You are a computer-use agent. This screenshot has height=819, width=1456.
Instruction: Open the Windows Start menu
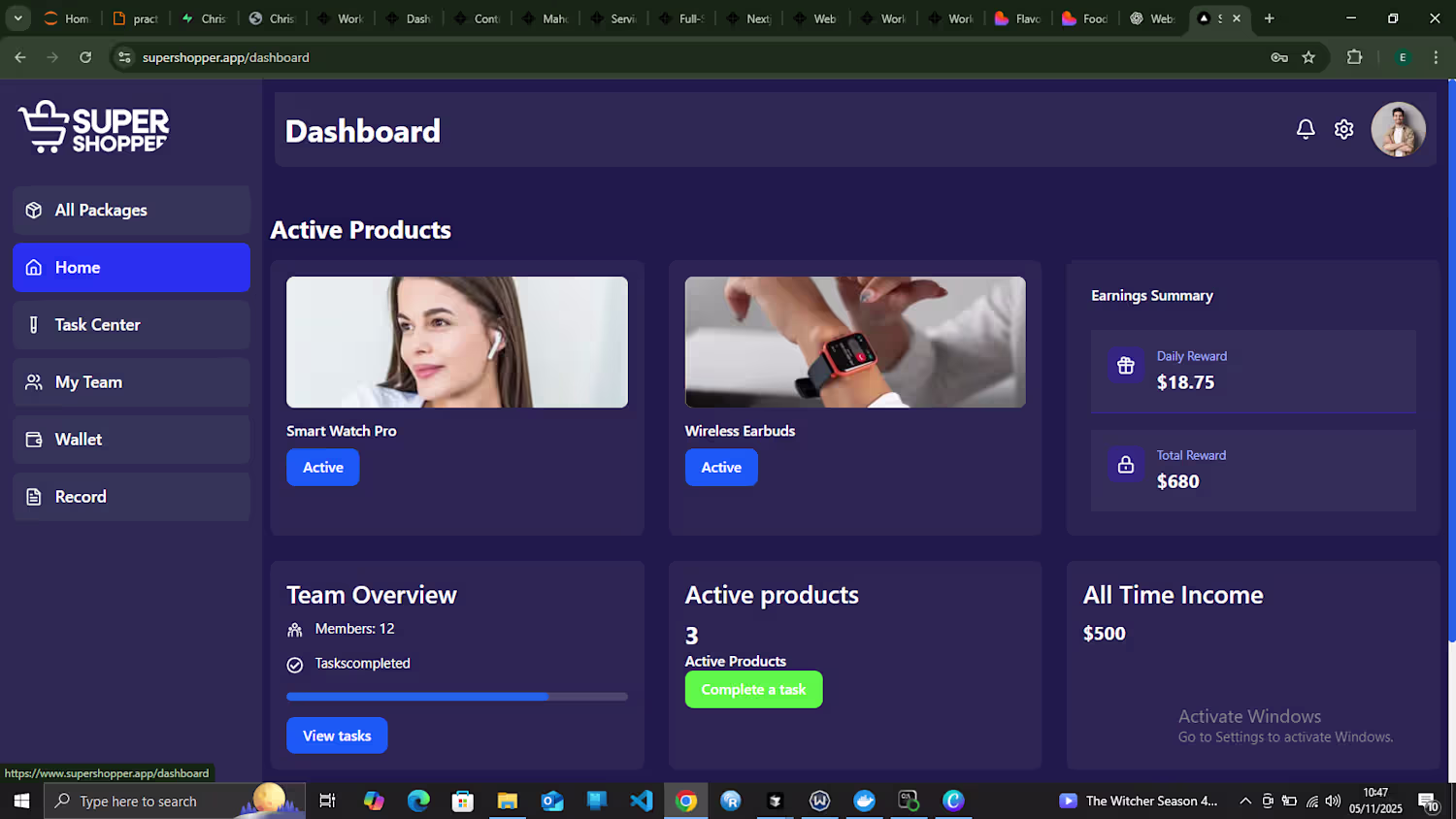(x=21, y=801)
